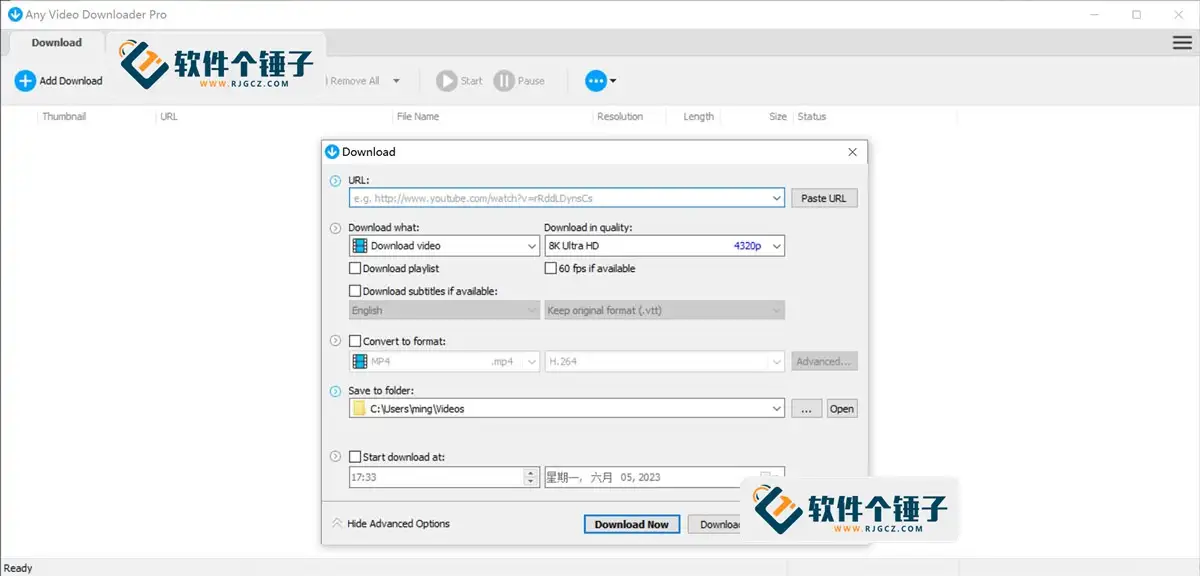
Task: Close the Download dialog with the X
Action: (852, 152)
